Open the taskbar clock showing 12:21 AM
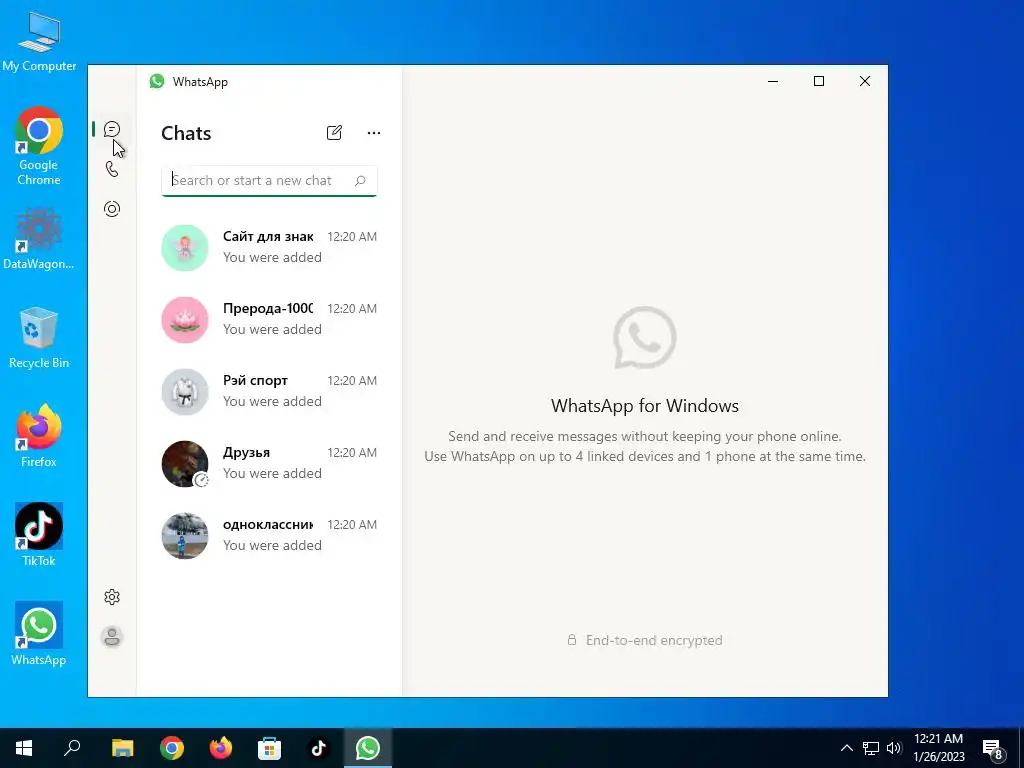 [x=938, y=748]
